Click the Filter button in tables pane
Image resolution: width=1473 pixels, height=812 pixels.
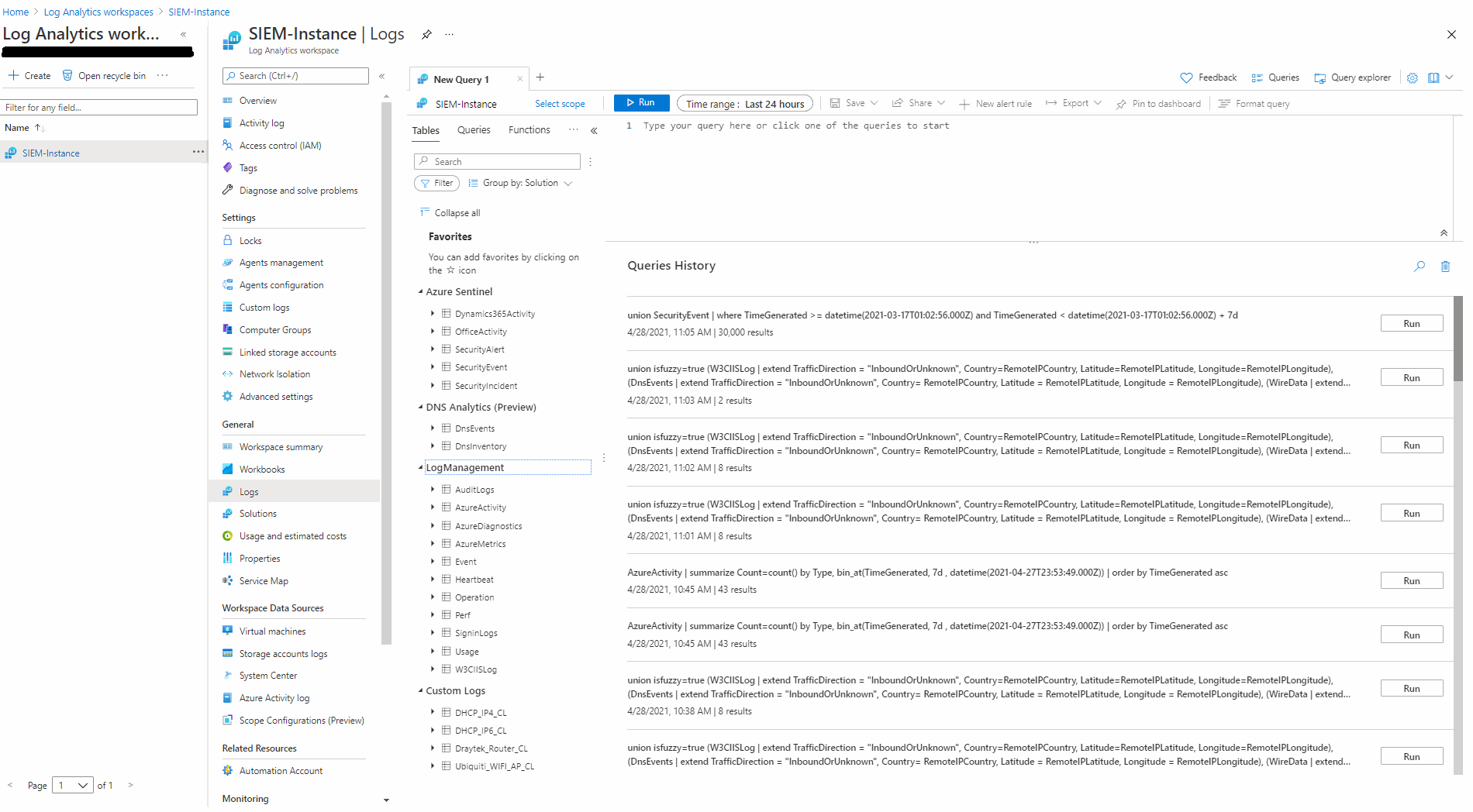click(x=437, y=184)
